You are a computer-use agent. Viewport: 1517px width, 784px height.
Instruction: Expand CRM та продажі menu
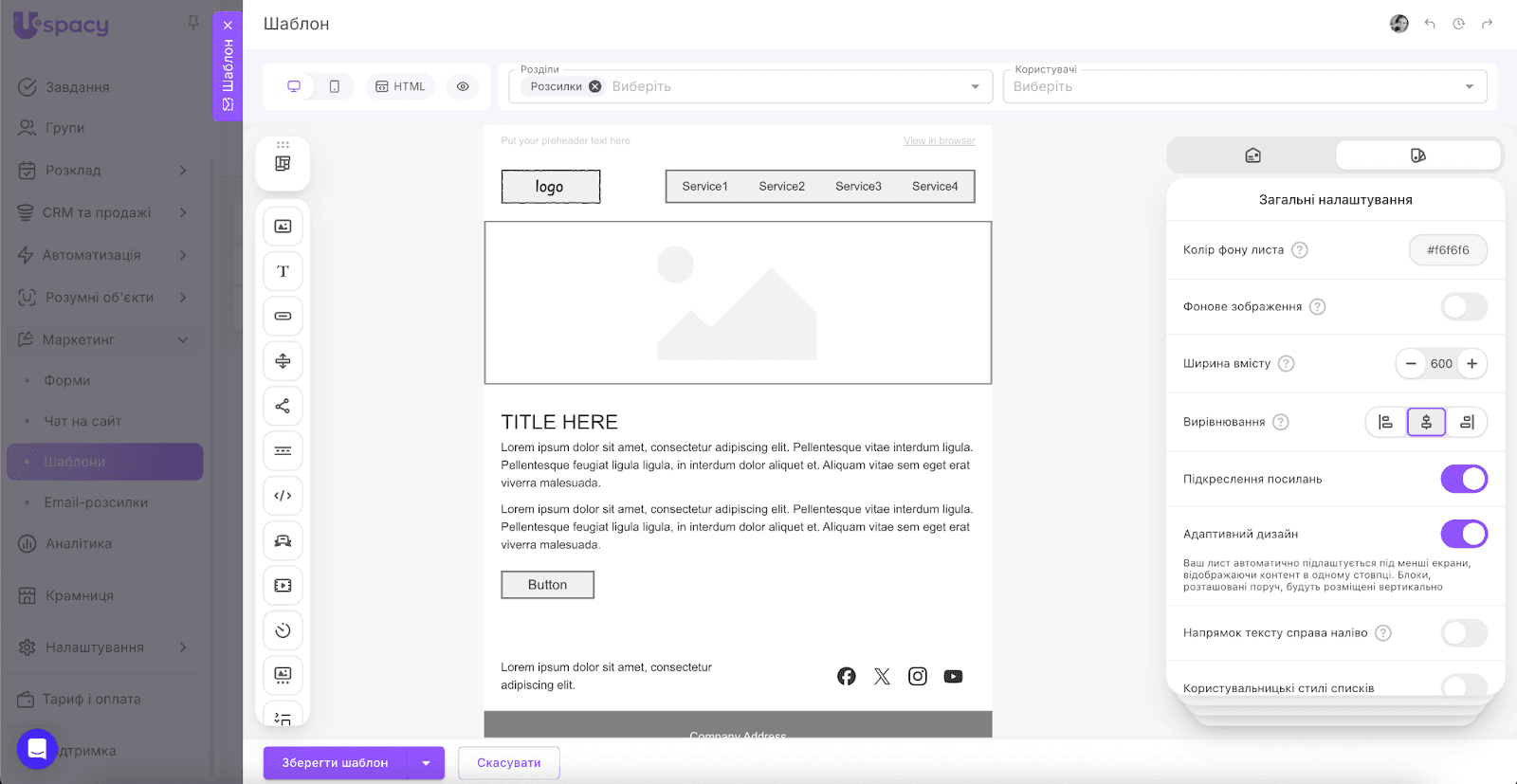pyautogui.click(x=183, y=212)
